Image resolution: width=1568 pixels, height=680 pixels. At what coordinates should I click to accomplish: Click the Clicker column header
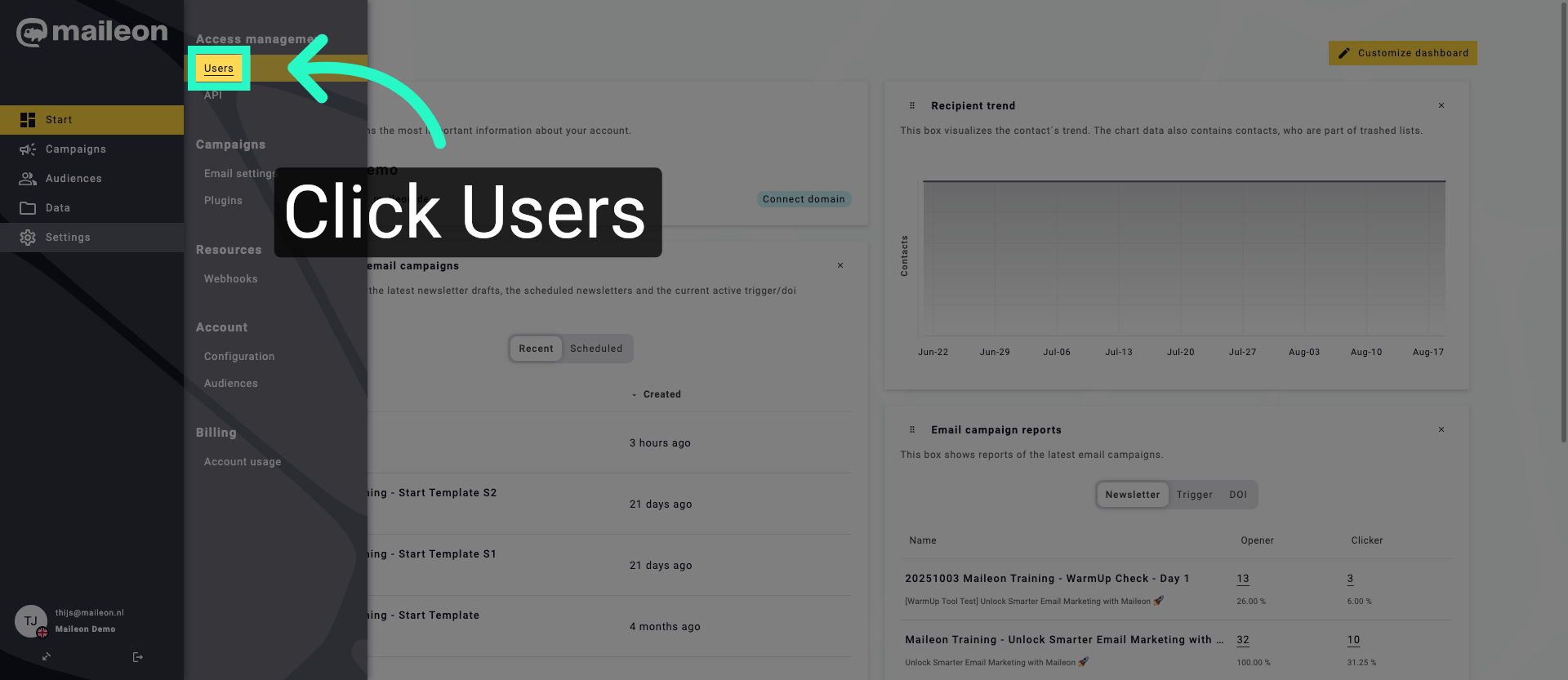(x=1367, y=540)
